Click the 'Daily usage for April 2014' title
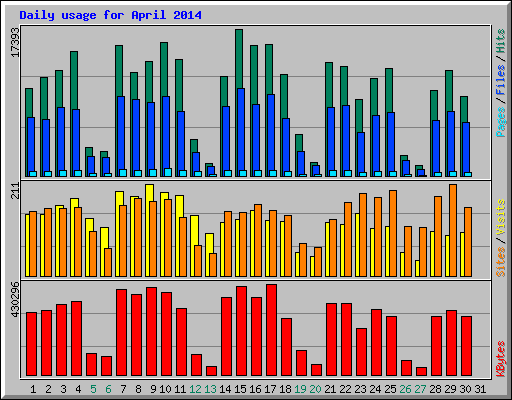The height and width of the screenshot is (400, 512). point(110,15)
